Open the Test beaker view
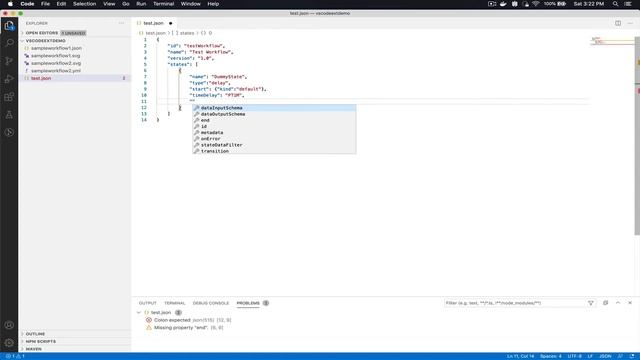 coord(9,115)
